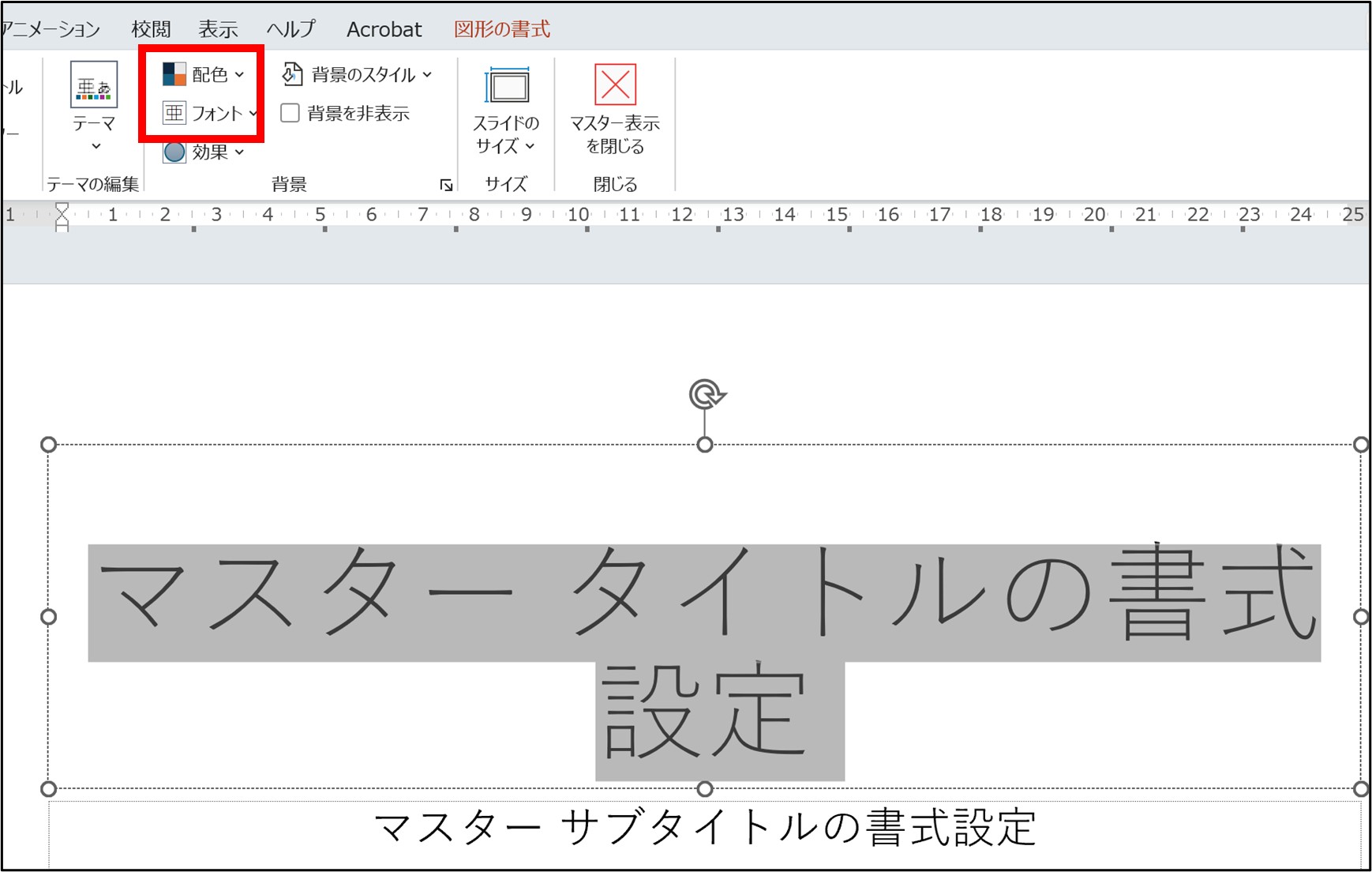Expand the 配色 dropdown arrow
Screen dimensions: 1372x872
(240, 75)
